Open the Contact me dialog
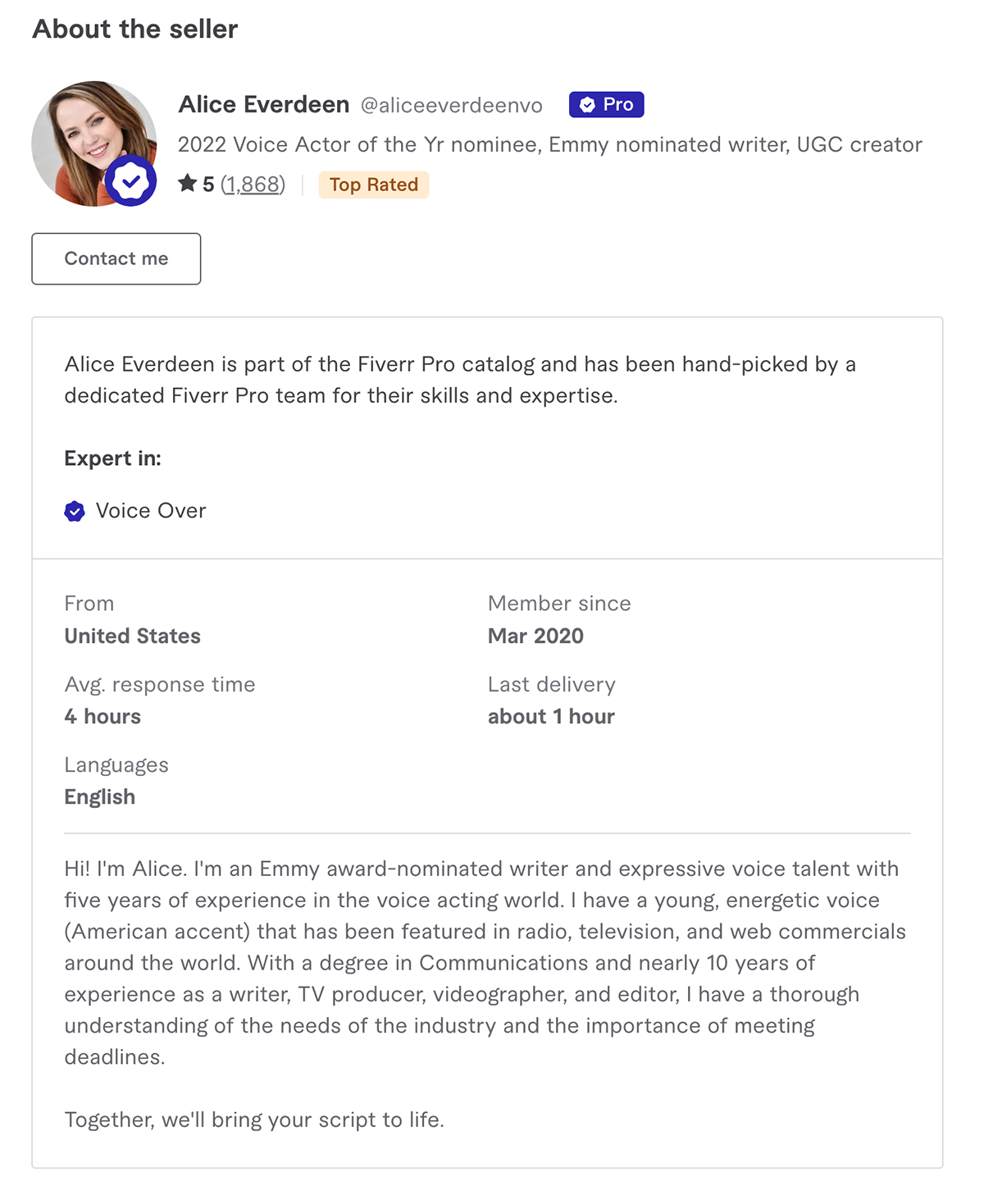The image size is (984, 1204). click(116, 258)
